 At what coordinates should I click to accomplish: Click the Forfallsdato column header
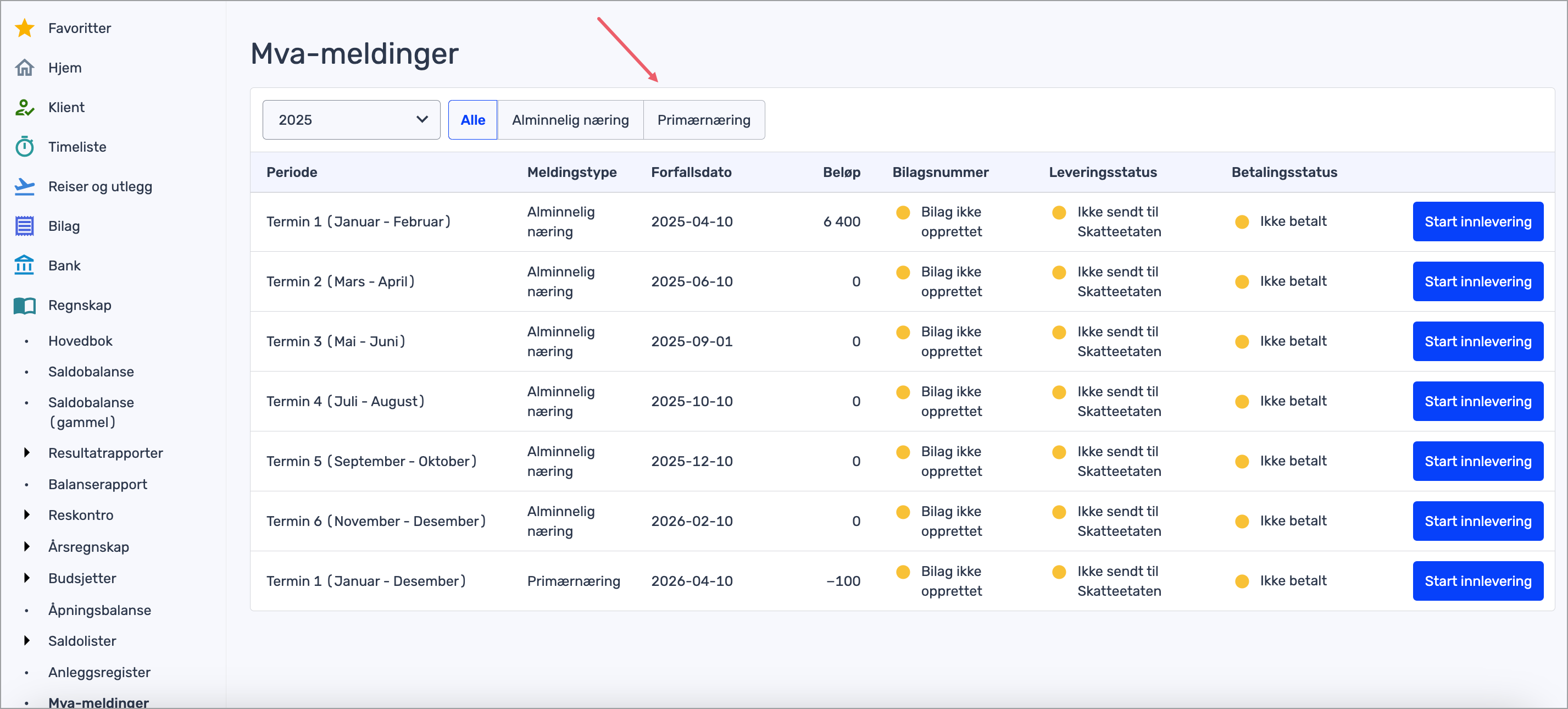(x=691, y=173)
